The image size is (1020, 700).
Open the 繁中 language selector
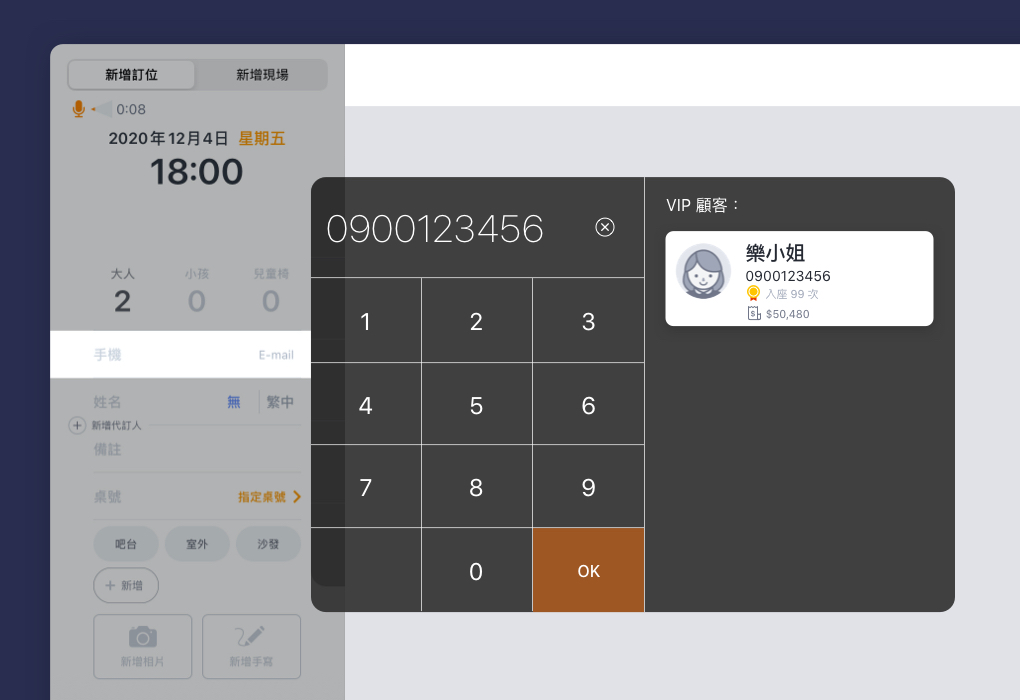point(280,402)
